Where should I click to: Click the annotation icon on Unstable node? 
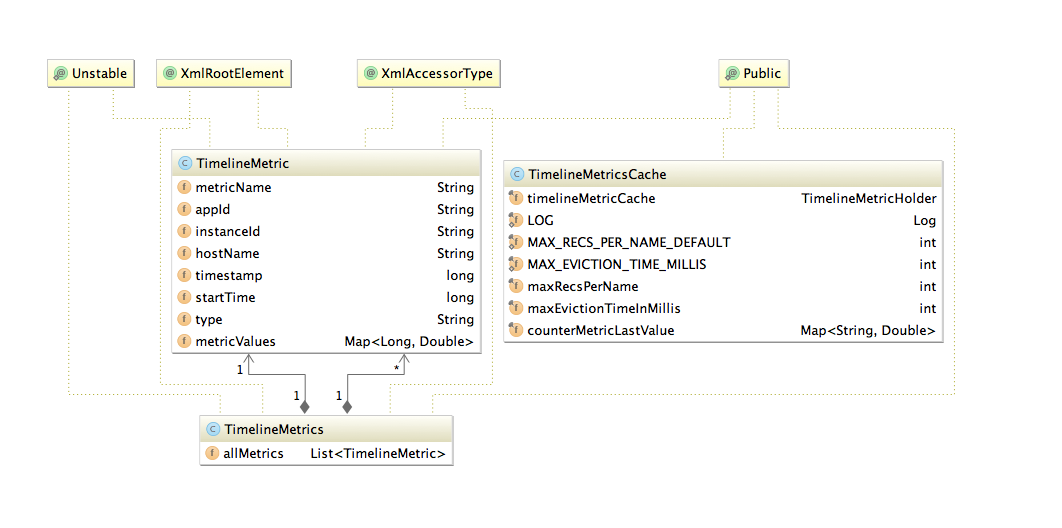click(60, 73)
